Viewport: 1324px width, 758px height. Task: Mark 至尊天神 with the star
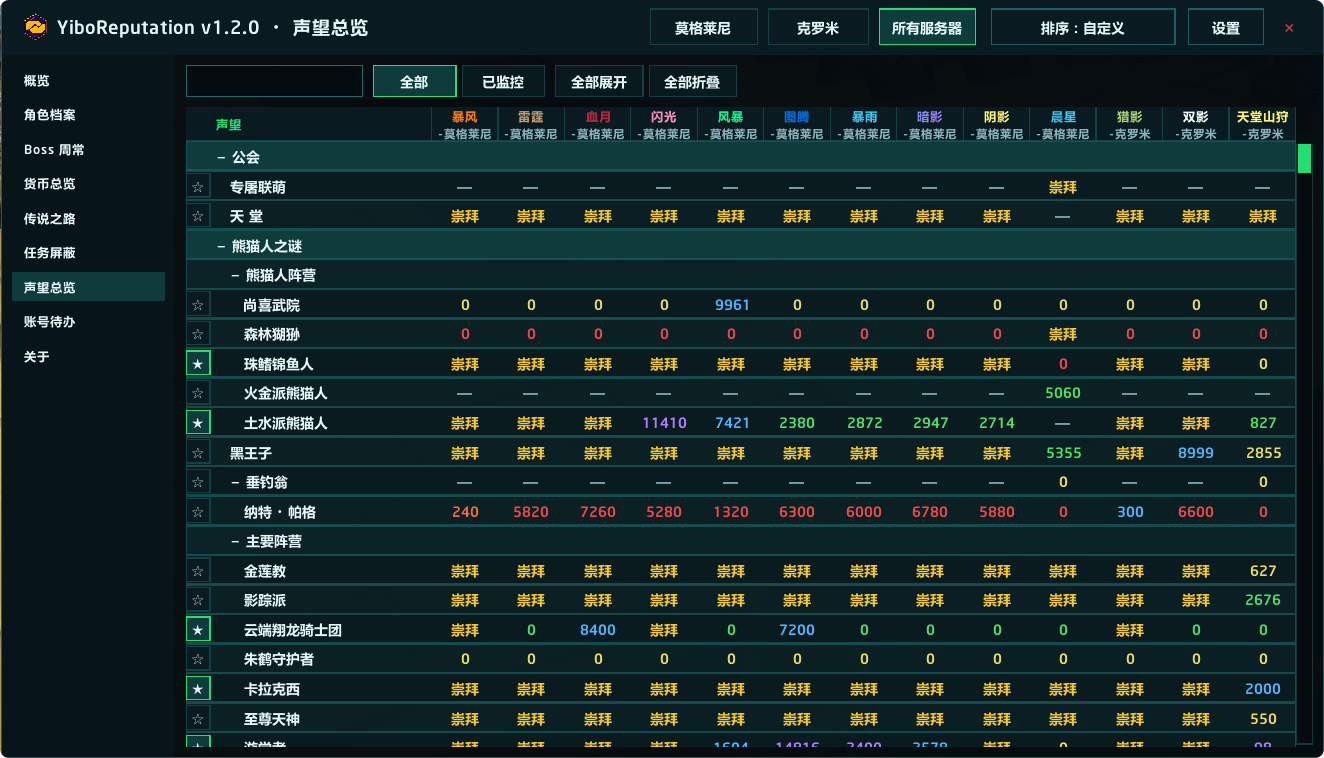click(x=198, y=719)
